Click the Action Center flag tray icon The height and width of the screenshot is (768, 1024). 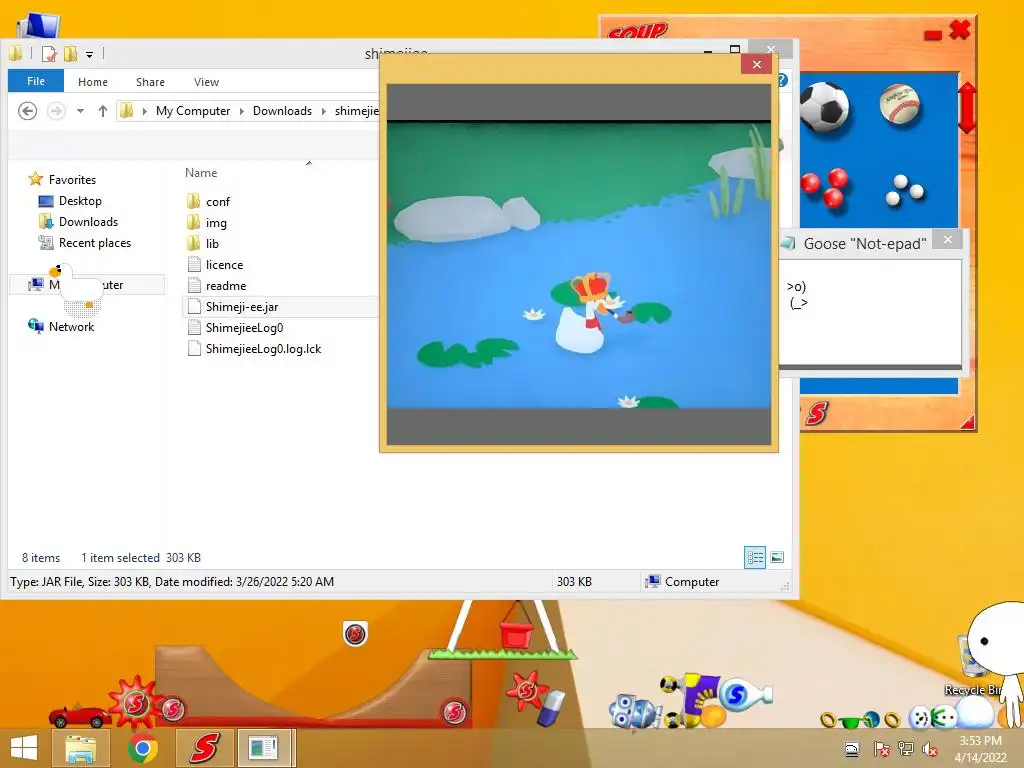[x=882, y=749]
